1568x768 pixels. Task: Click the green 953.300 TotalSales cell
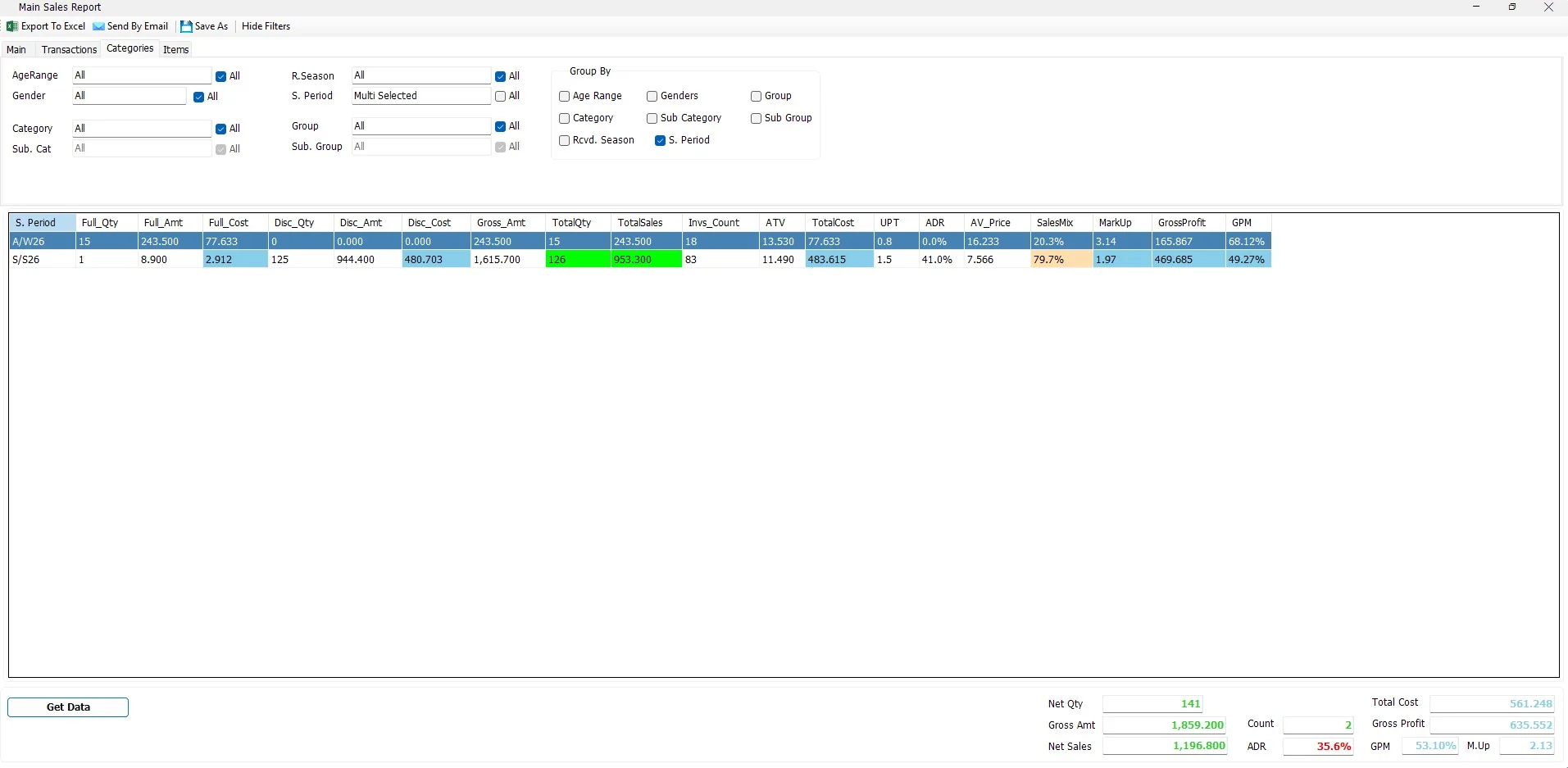tap(646, 259)
